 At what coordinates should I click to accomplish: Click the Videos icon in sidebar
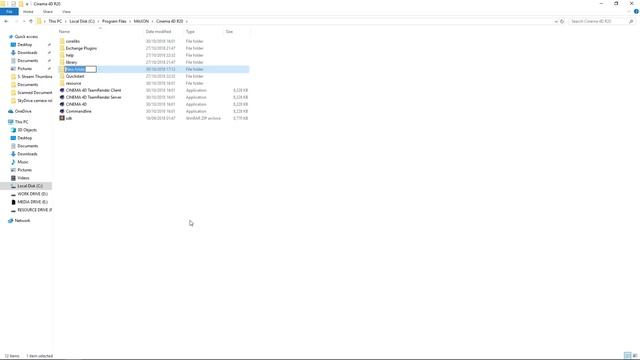point(13,178)
